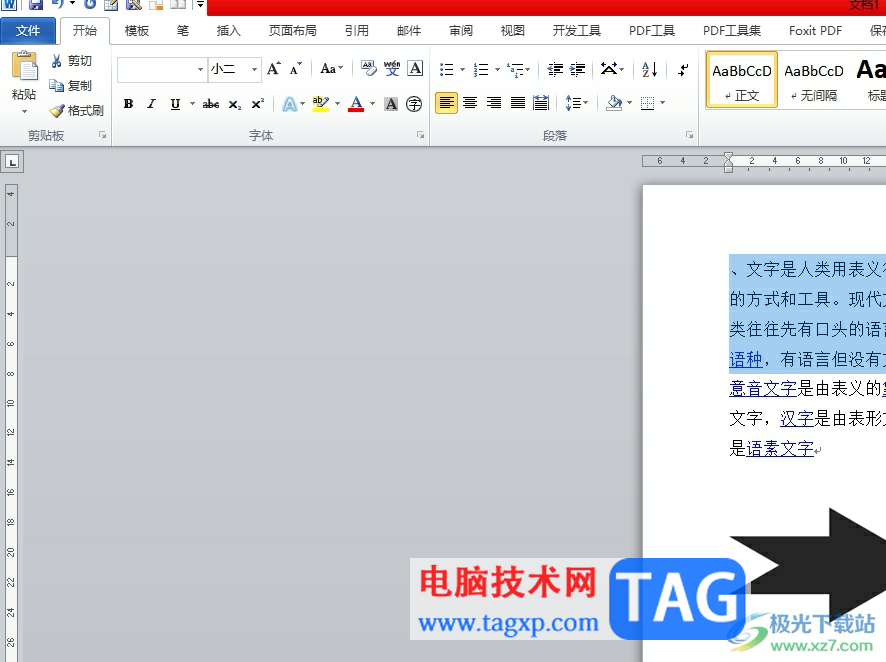The image size is (886, 662).
Task: Open the Foxit PDF tab
Action: point(815,31)
